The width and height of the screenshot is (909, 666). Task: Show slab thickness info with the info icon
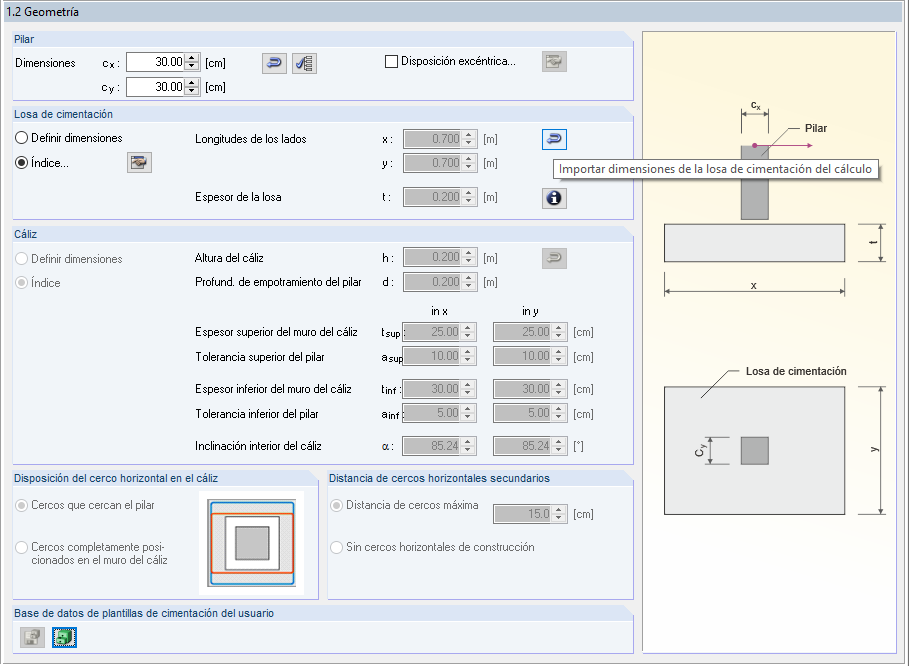(x=554, y=198)
